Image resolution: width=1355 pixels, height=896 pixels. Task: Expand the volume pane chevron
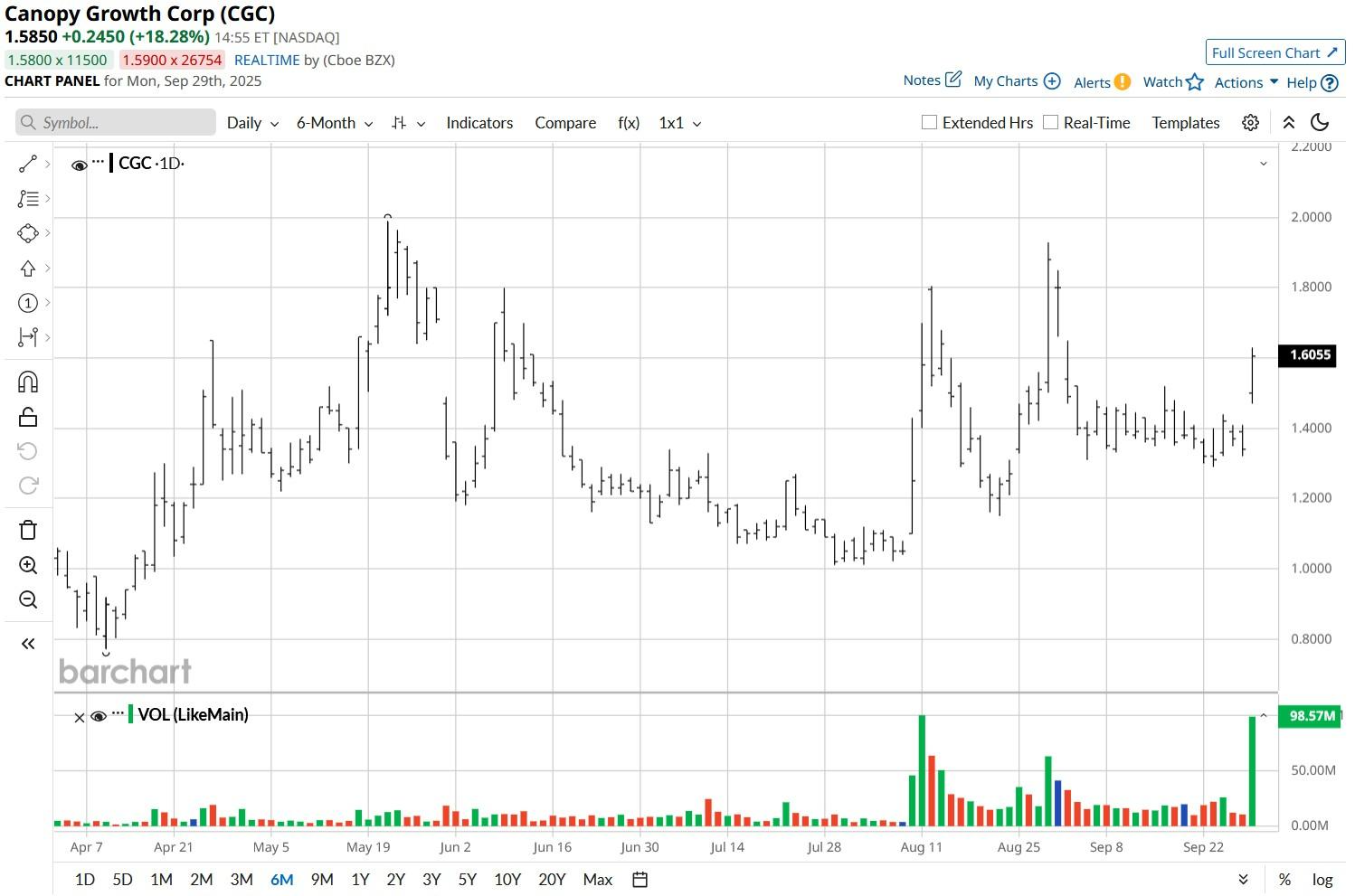1264,715
